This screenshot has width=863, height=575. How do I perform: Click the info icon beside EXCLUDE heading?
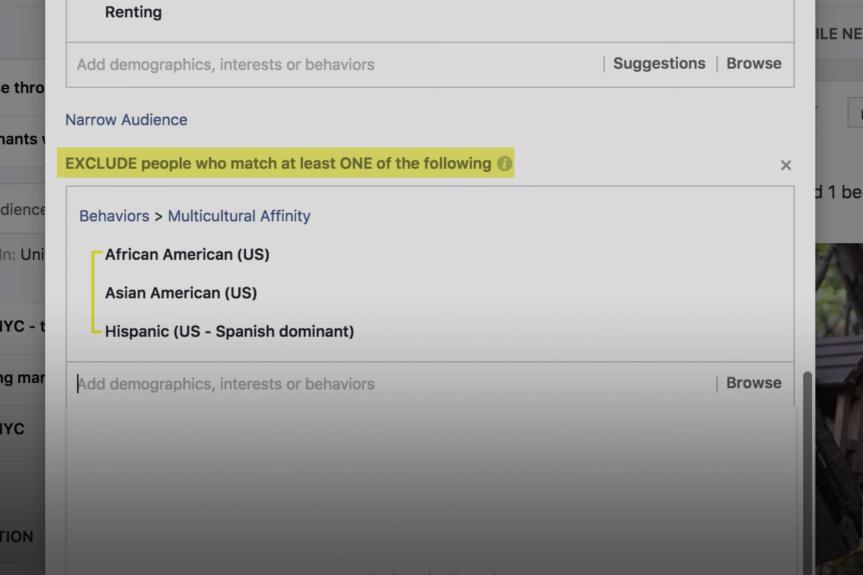coord(504,163)
